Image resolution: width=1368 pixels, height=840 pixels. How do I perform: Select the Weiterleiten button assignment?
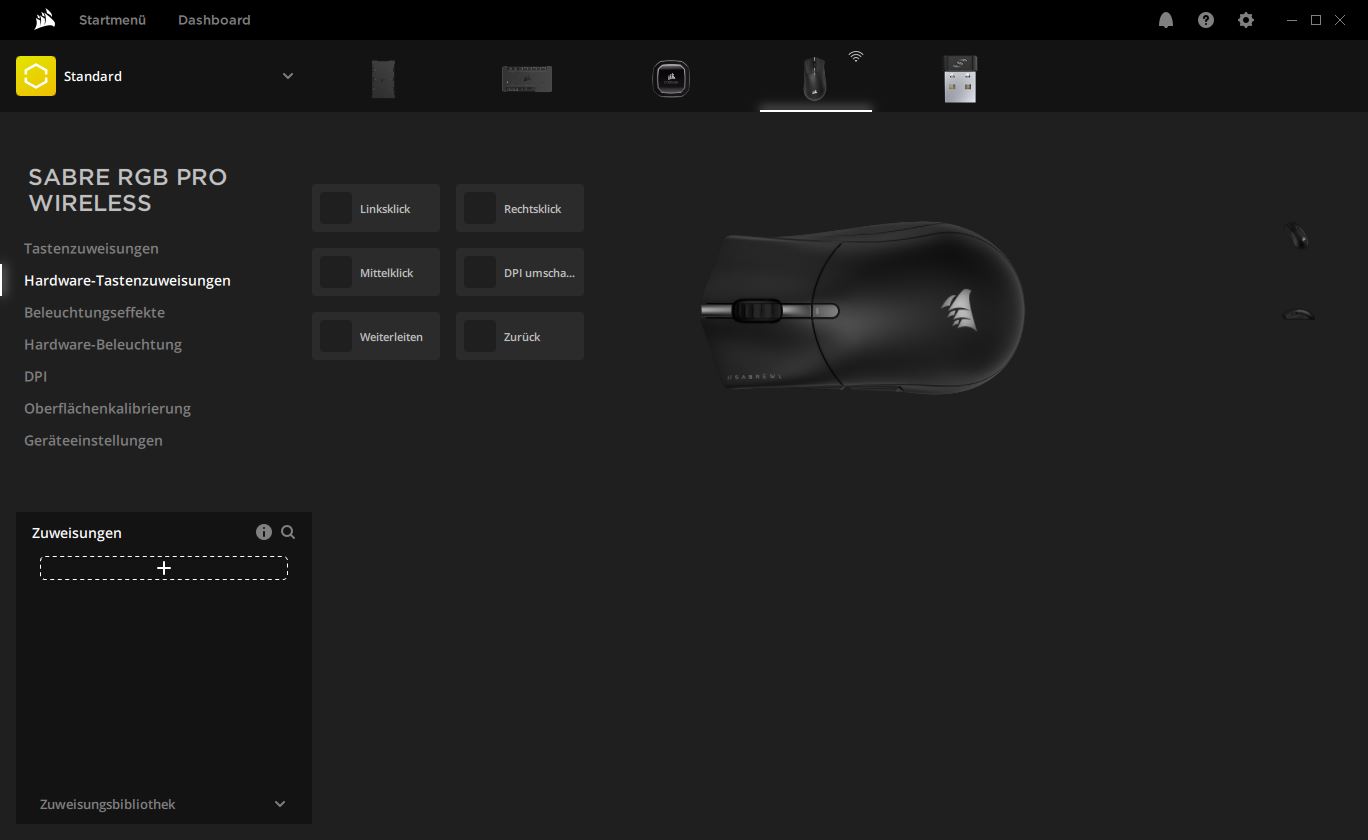coord(376,336)
